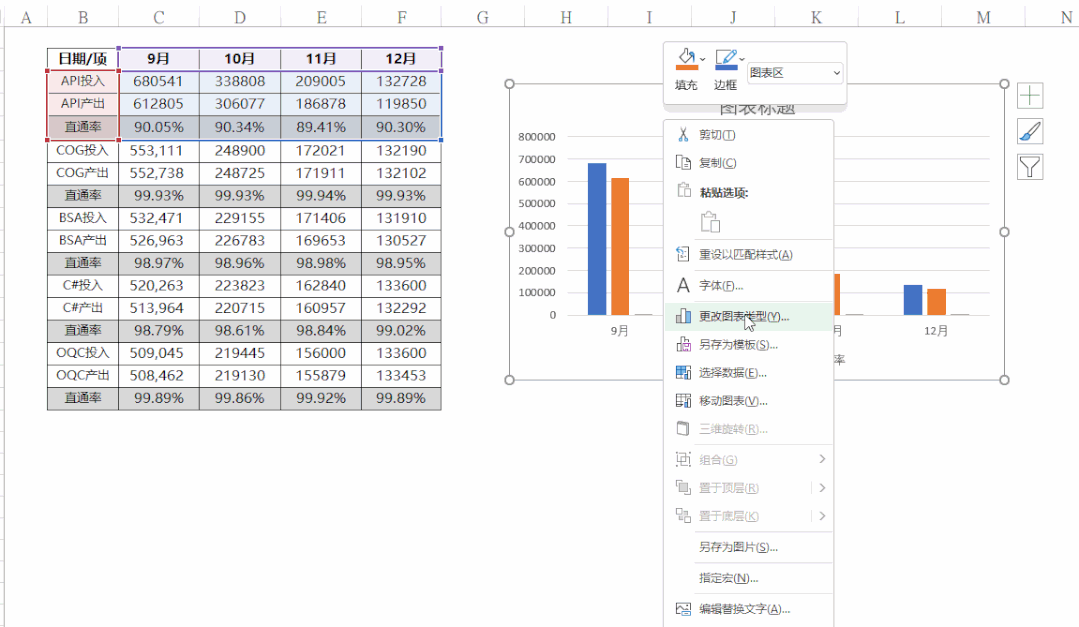Image resolution: width=1079 pixels, height=627 pixels.
Task: Click the cell labeled API产出
Action: (x=83, y=104)
